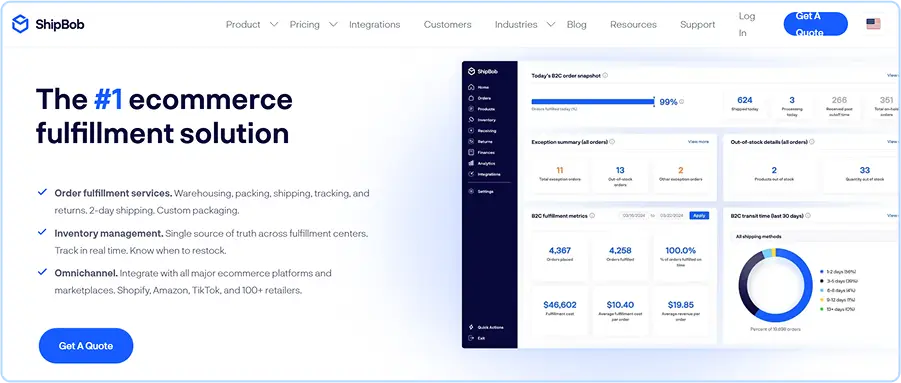Click the dark 3-5 days legend dot

pos(822,281)
